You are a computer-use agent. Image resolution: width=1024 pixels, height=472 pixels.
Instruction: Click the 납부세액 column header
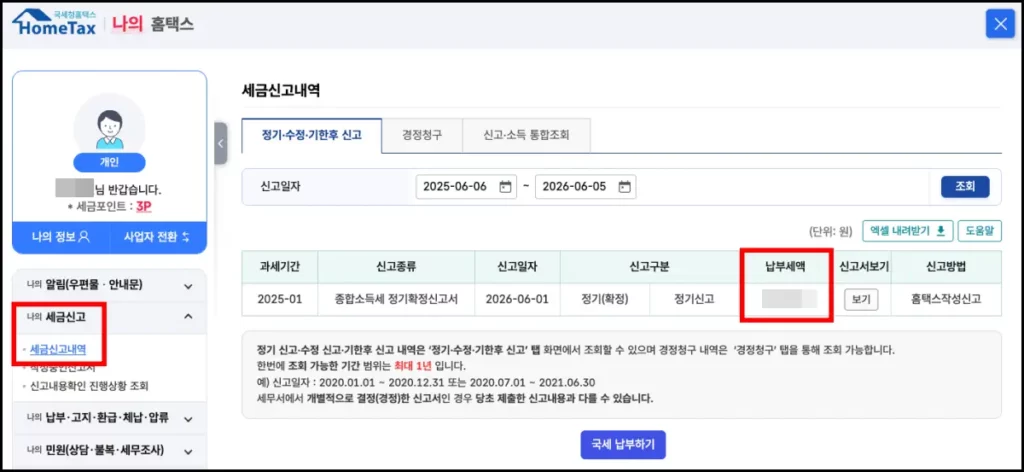pyautogui.click(x=787, y=267)
